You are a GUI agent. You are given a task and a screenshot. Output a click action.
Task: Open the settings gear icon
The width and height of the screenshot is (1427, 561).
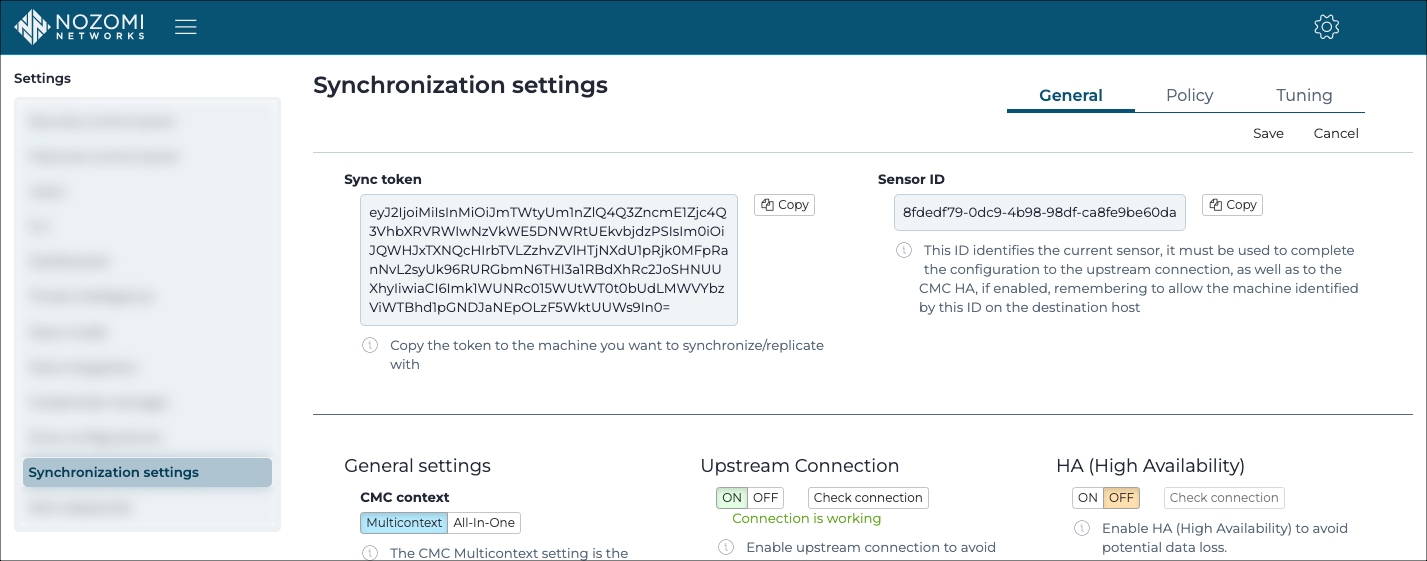[1326, 27]
